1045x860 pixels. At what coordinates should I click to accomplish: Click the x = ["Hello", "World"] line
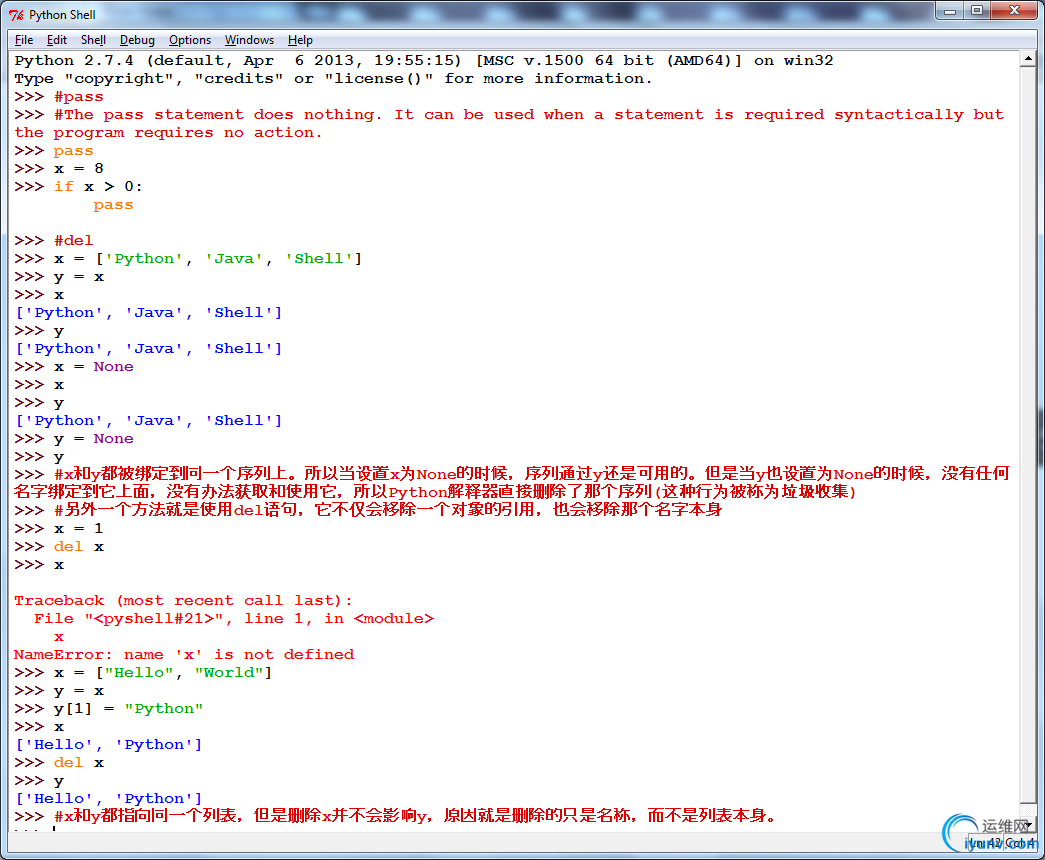pyautogui.click(x=163, y=673)
